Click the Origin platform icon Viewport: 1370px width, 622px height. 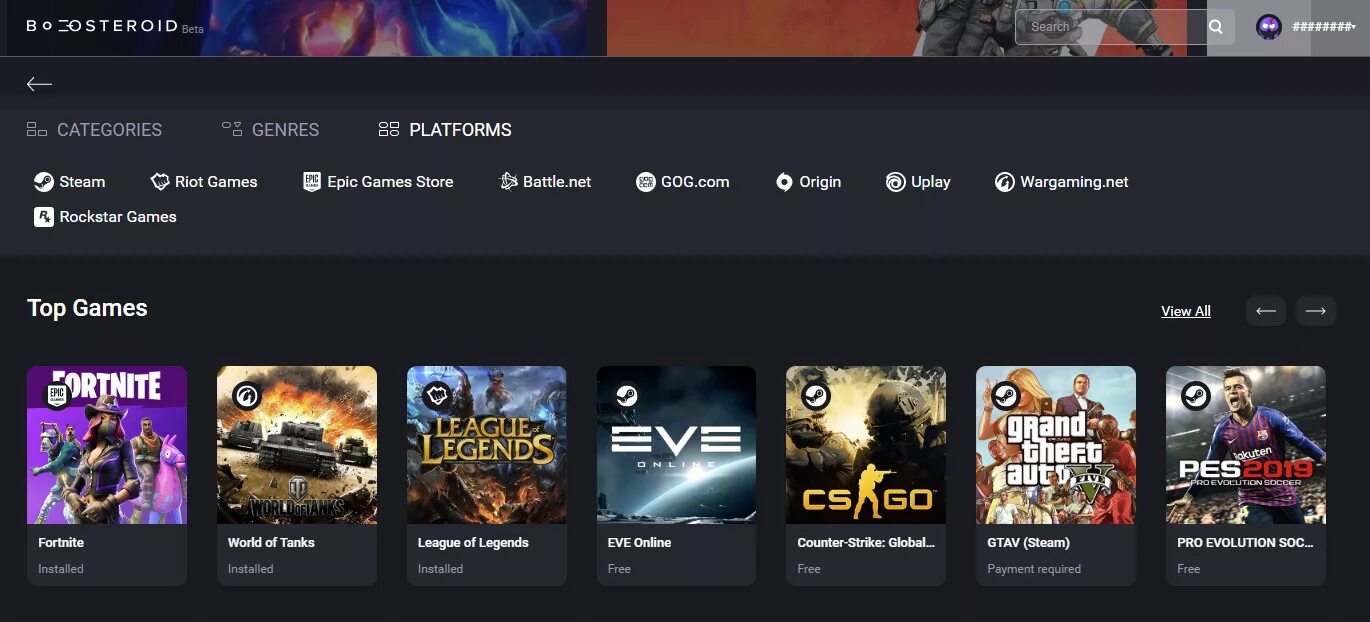(x=784, y=182)
